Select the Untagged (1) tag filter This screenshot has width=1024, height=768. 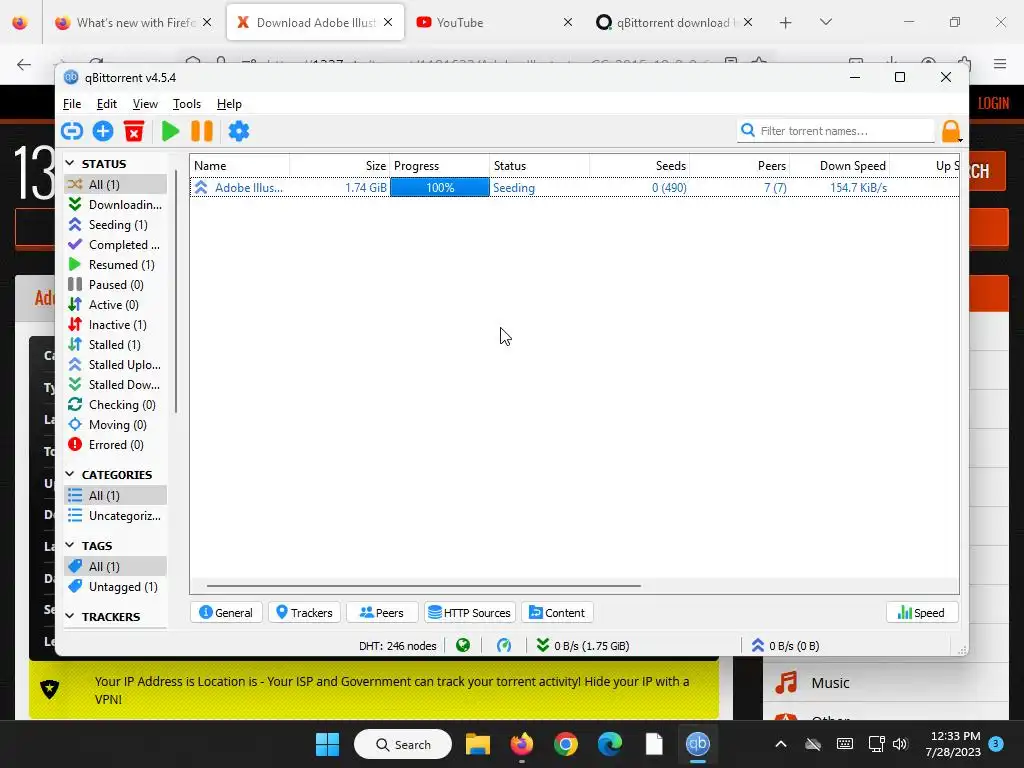click(116, 587)
